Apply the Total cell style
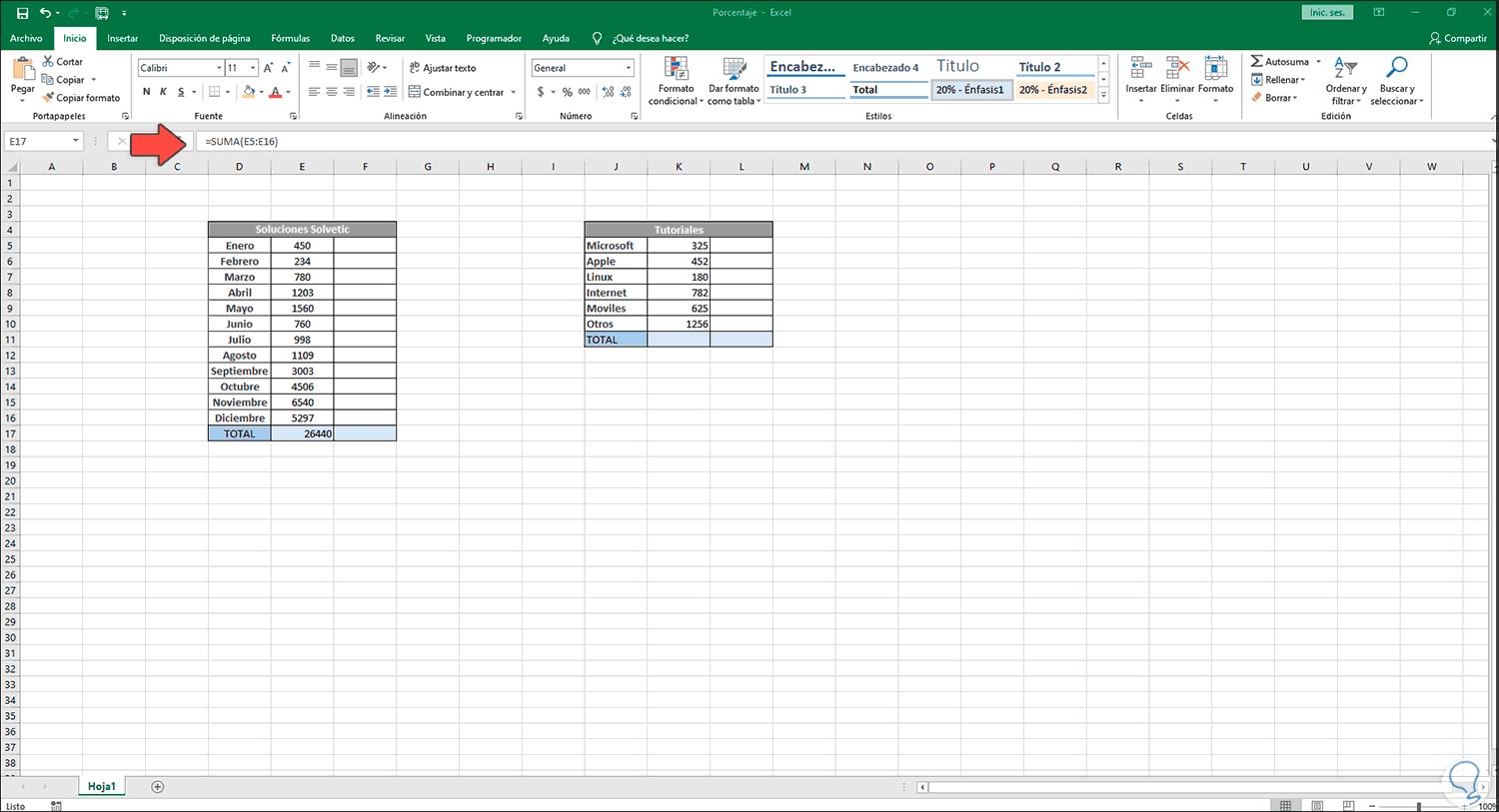The width and height of the screenshot is (1499, 812). coord(889,90)
